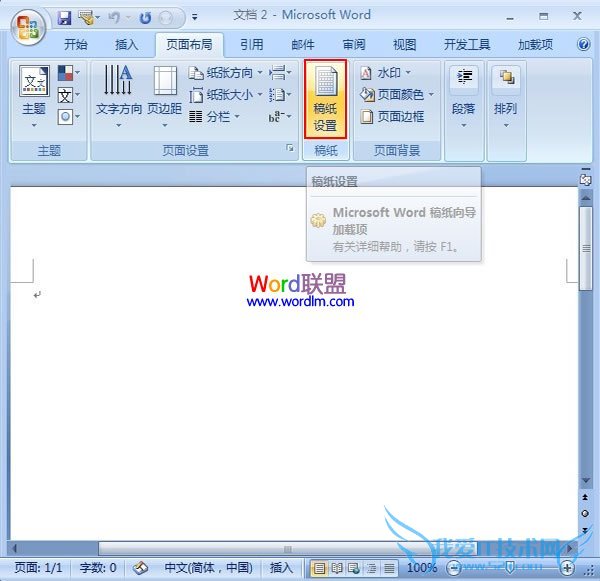Open Page Color (页面颜色) dropdown
Screen dimensions: 600x581
coord(397,94)
